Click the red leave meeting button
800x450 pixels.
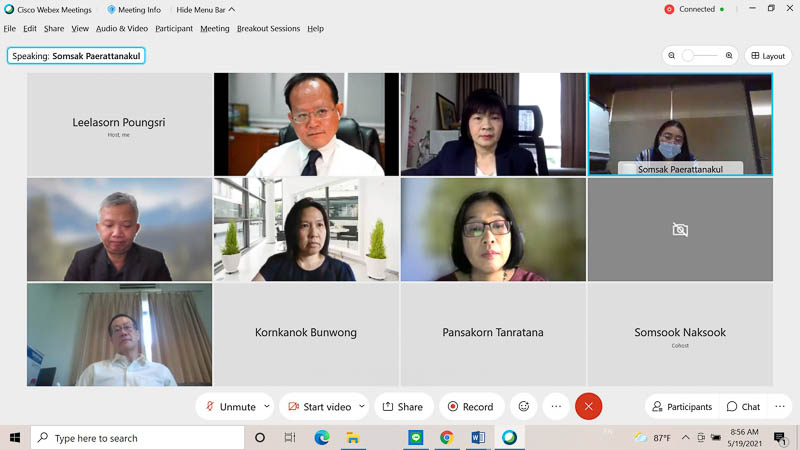tap(588, 406)
